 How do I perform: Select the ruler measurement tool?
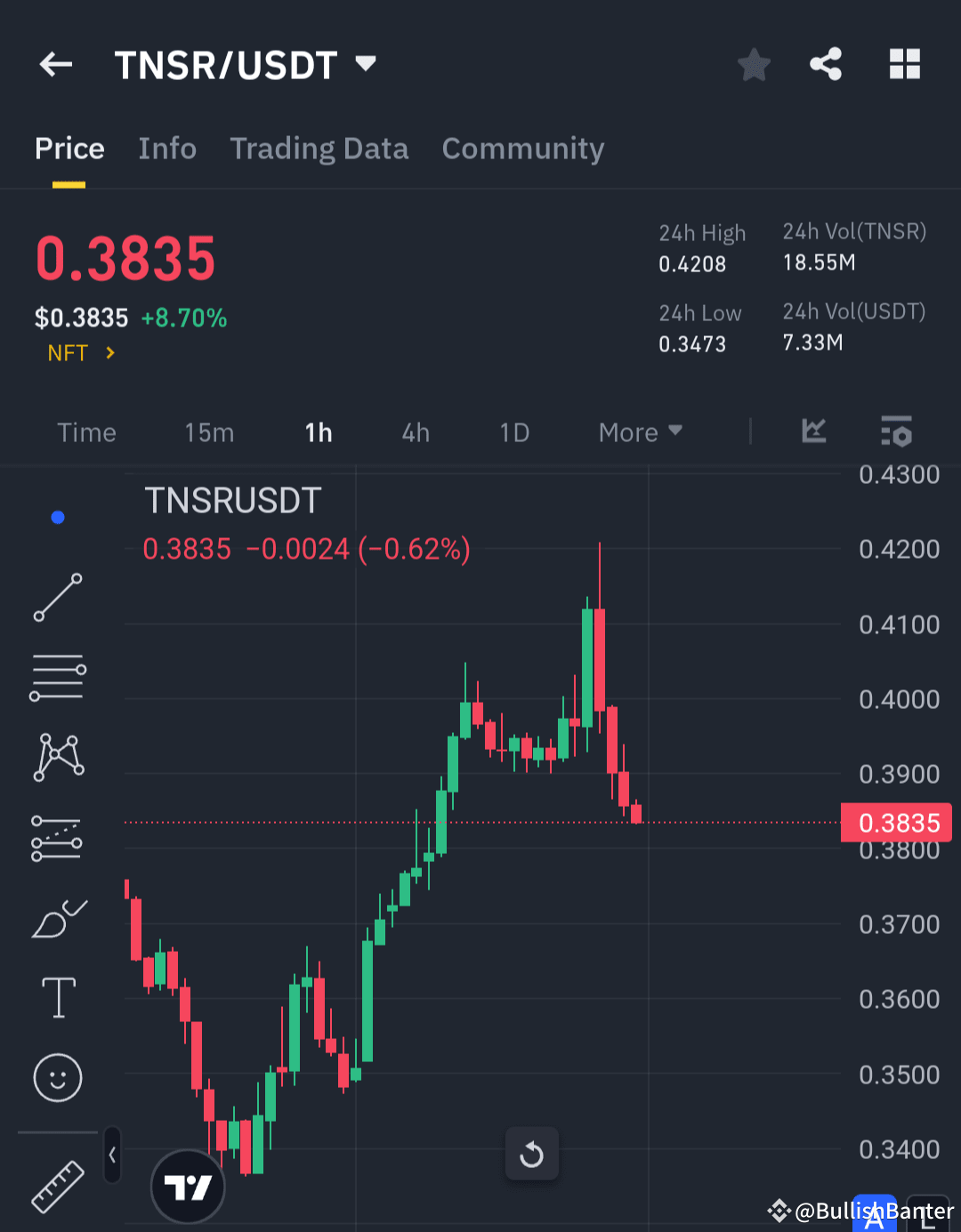[x=57, y=1188]
